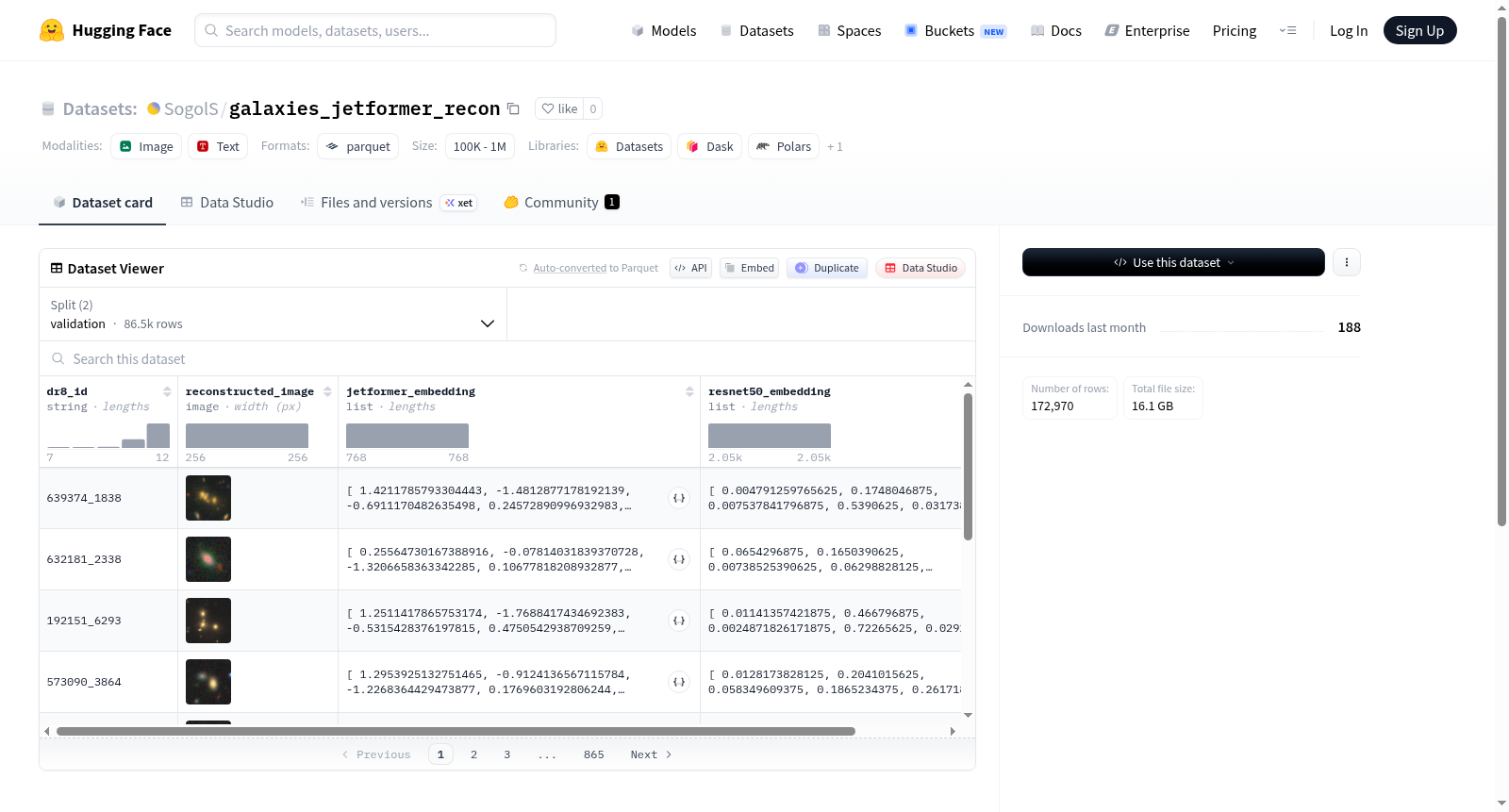Click the xet badge on Files tab
This screenshot has height=812, width=1509.
pos(459,203)
